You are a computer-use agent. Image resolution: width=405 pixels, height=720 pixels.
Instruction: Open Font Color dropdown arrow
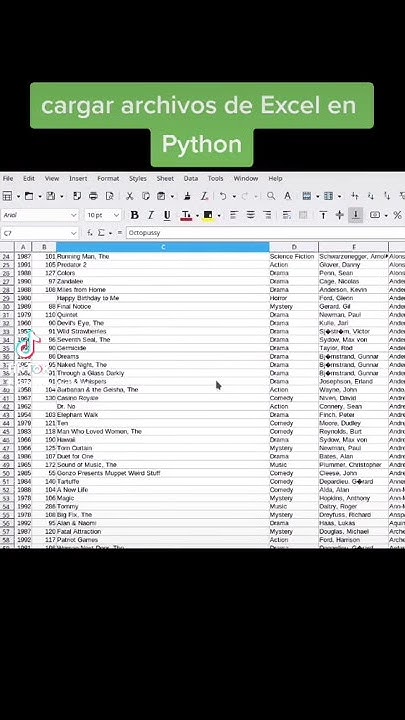[x=197, y=215]
